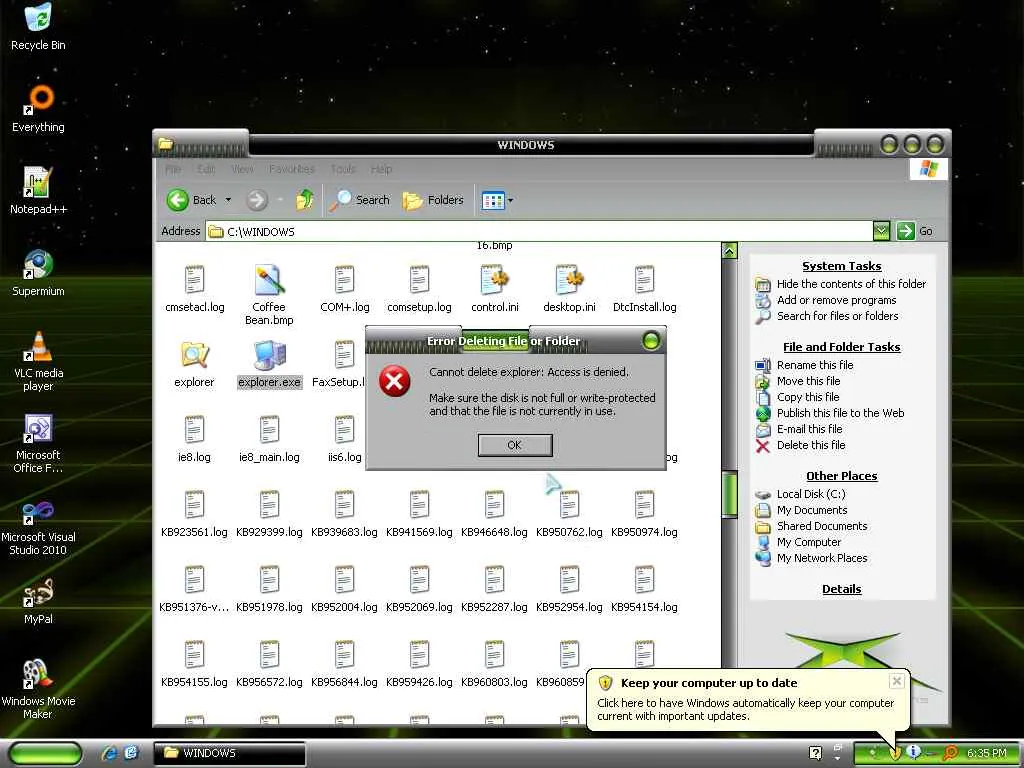Click the vertical scrollbar thumb
This screenshot has height=768, width=1024.
[729, 494]
